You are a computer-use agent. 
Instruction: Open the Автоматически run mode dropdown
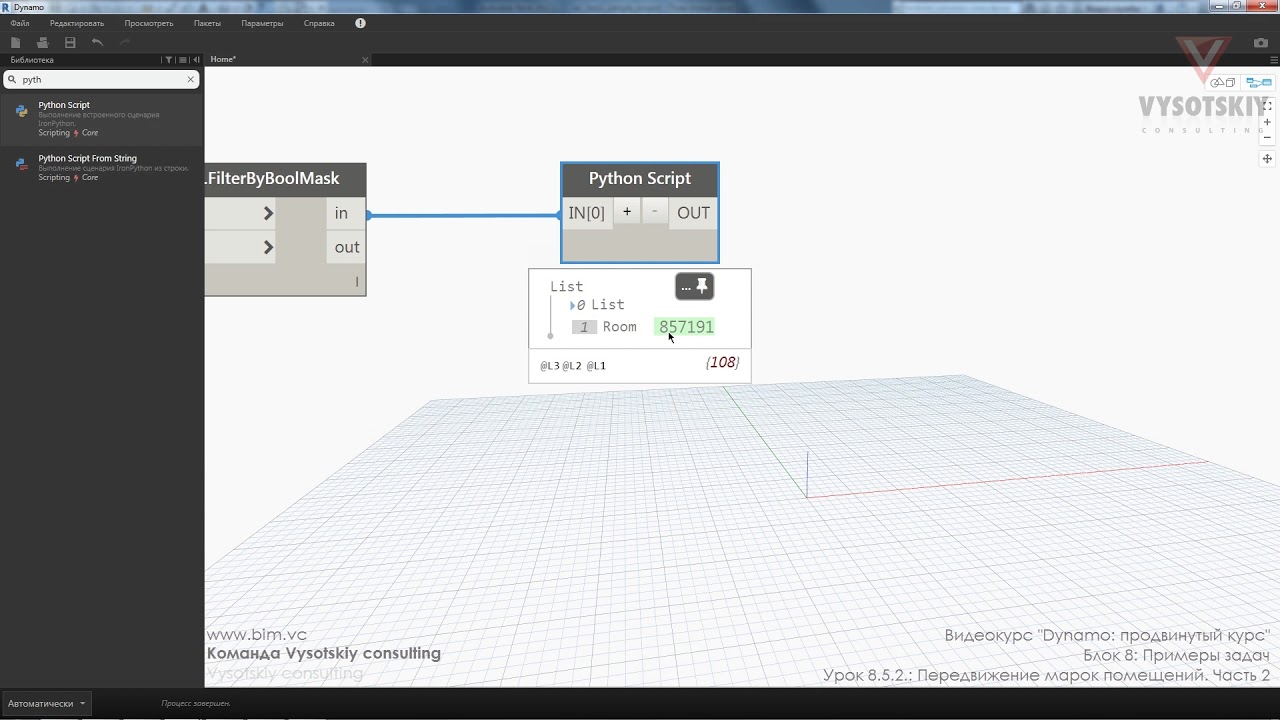pyautogui.click(x=46, y=703)
